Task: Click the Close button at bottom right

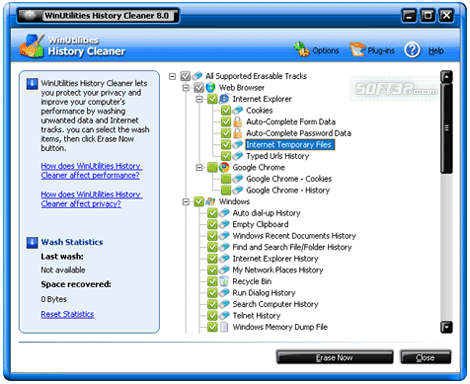Action: (426, 357)
